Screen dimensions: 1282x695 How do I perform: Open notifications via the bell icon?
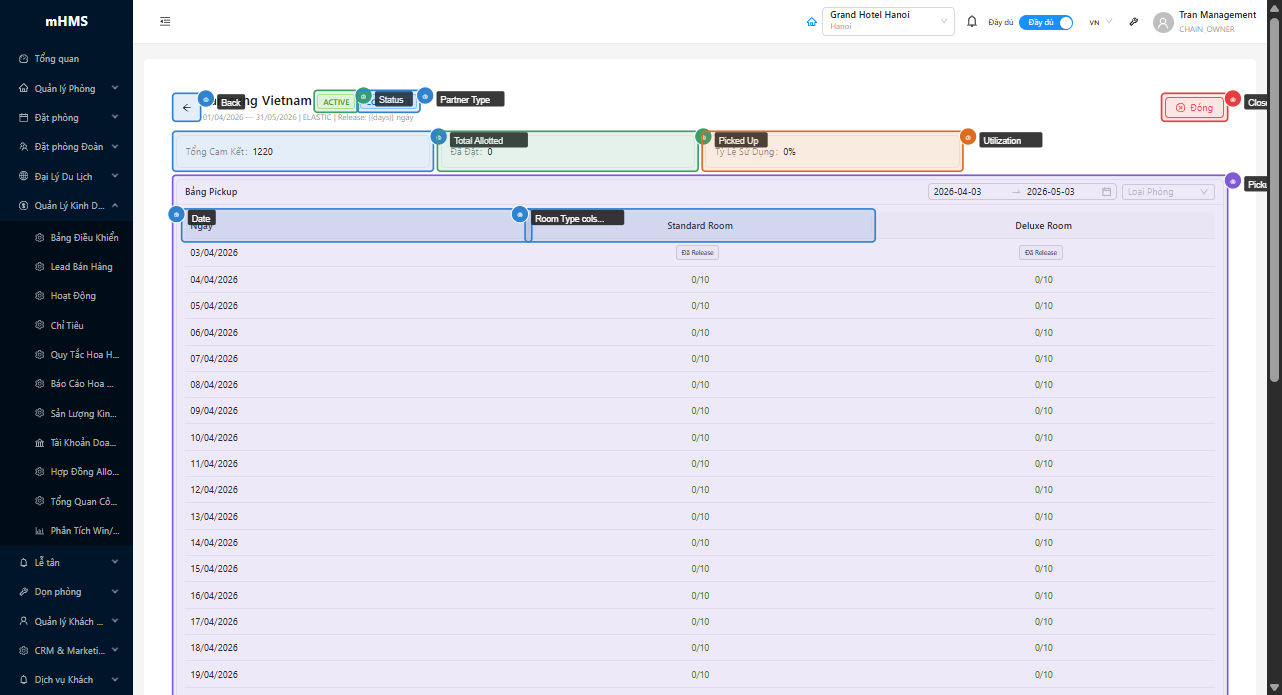tap(971, 21)
